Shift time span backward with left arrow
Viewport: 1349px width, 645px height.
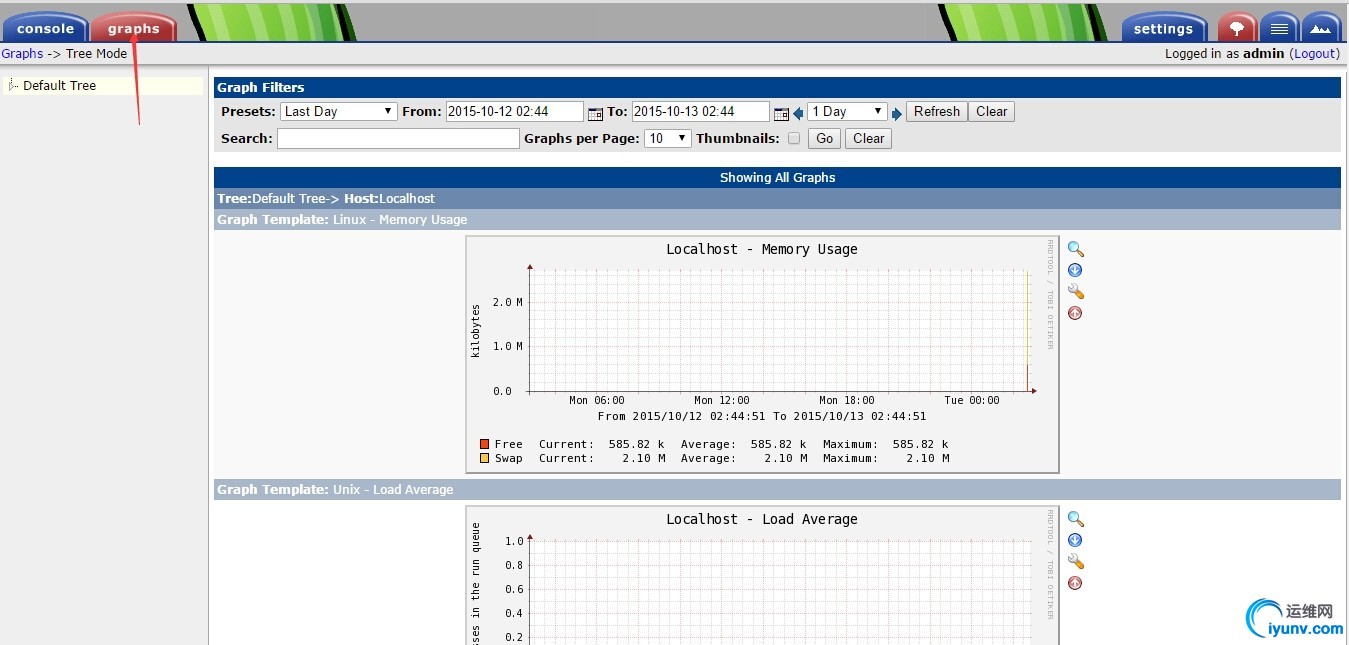pos(798,114)
